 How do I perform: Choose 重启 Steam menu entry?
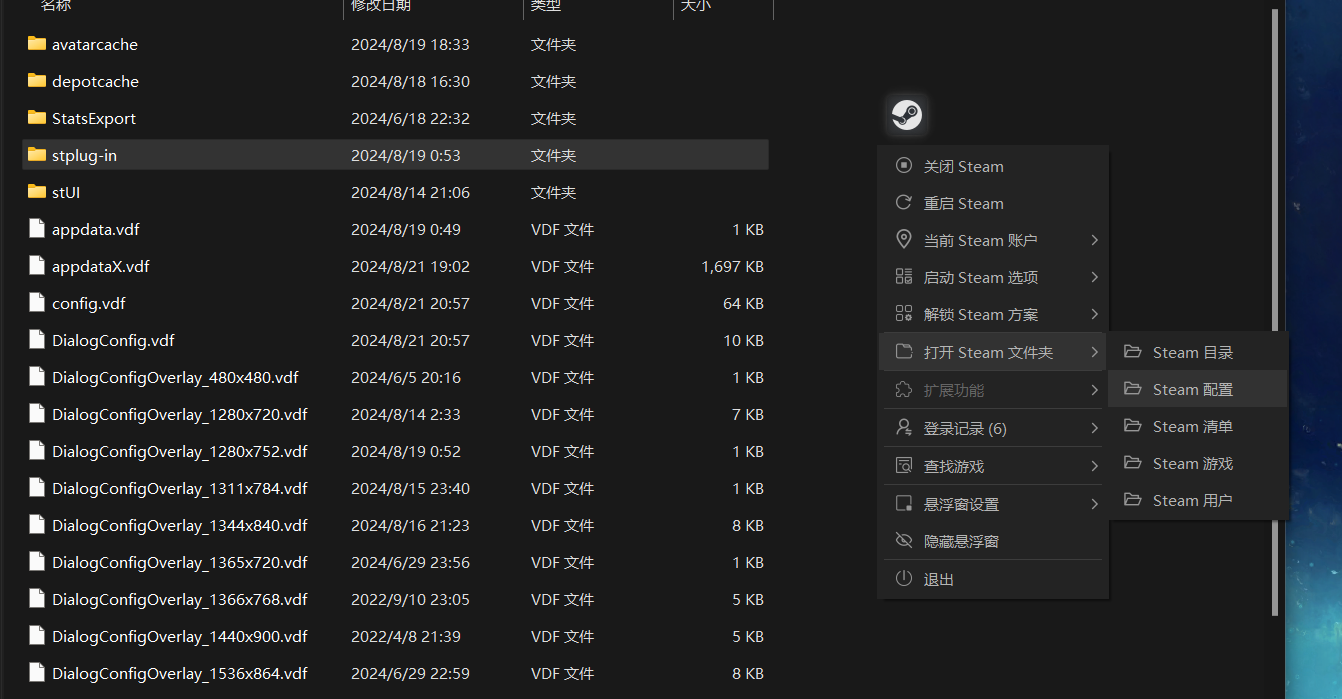coord(992,203)
